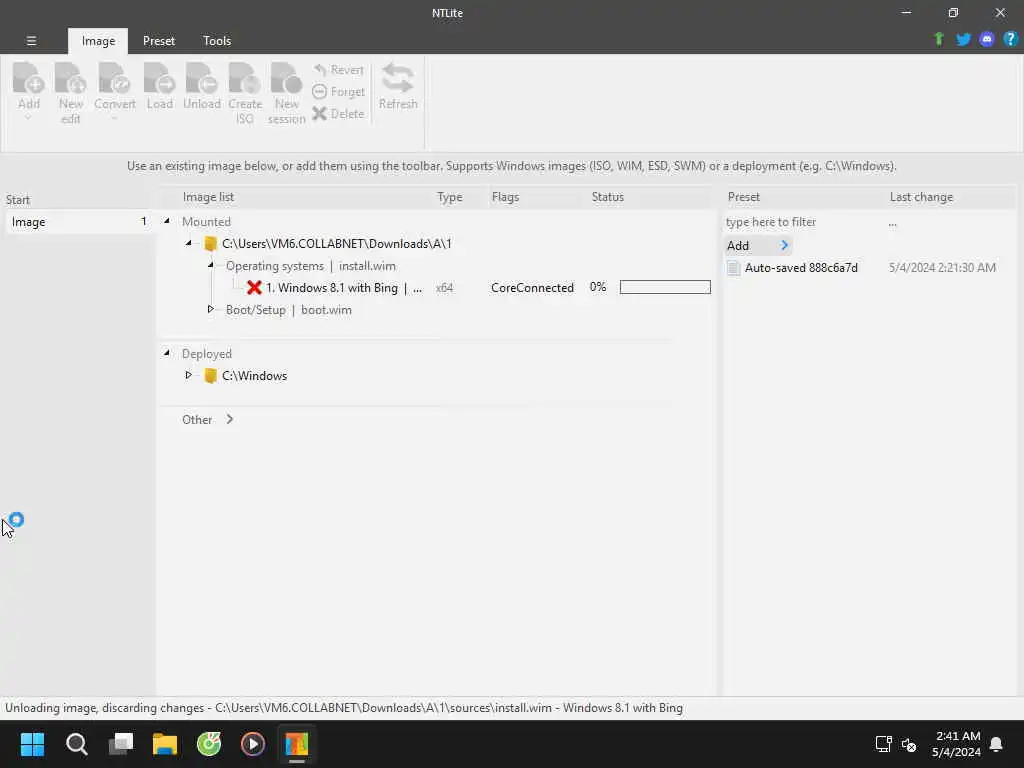Collapse the Downloads\A\1 folder node
The height and width of the screenshot is (768, 1024).
pyautogui.click(x=189, y=244)
